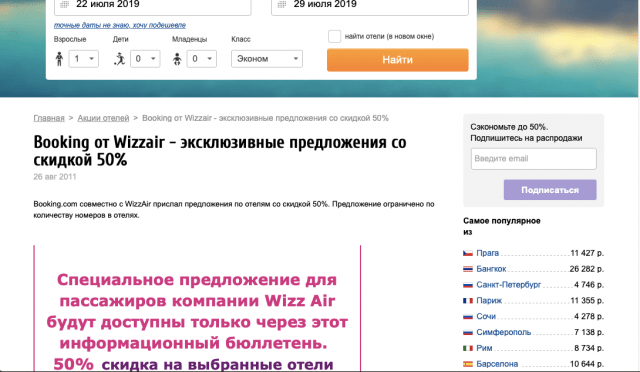
Task: Click the article date 26 авг 2011
Action: (x=55, y=177)
